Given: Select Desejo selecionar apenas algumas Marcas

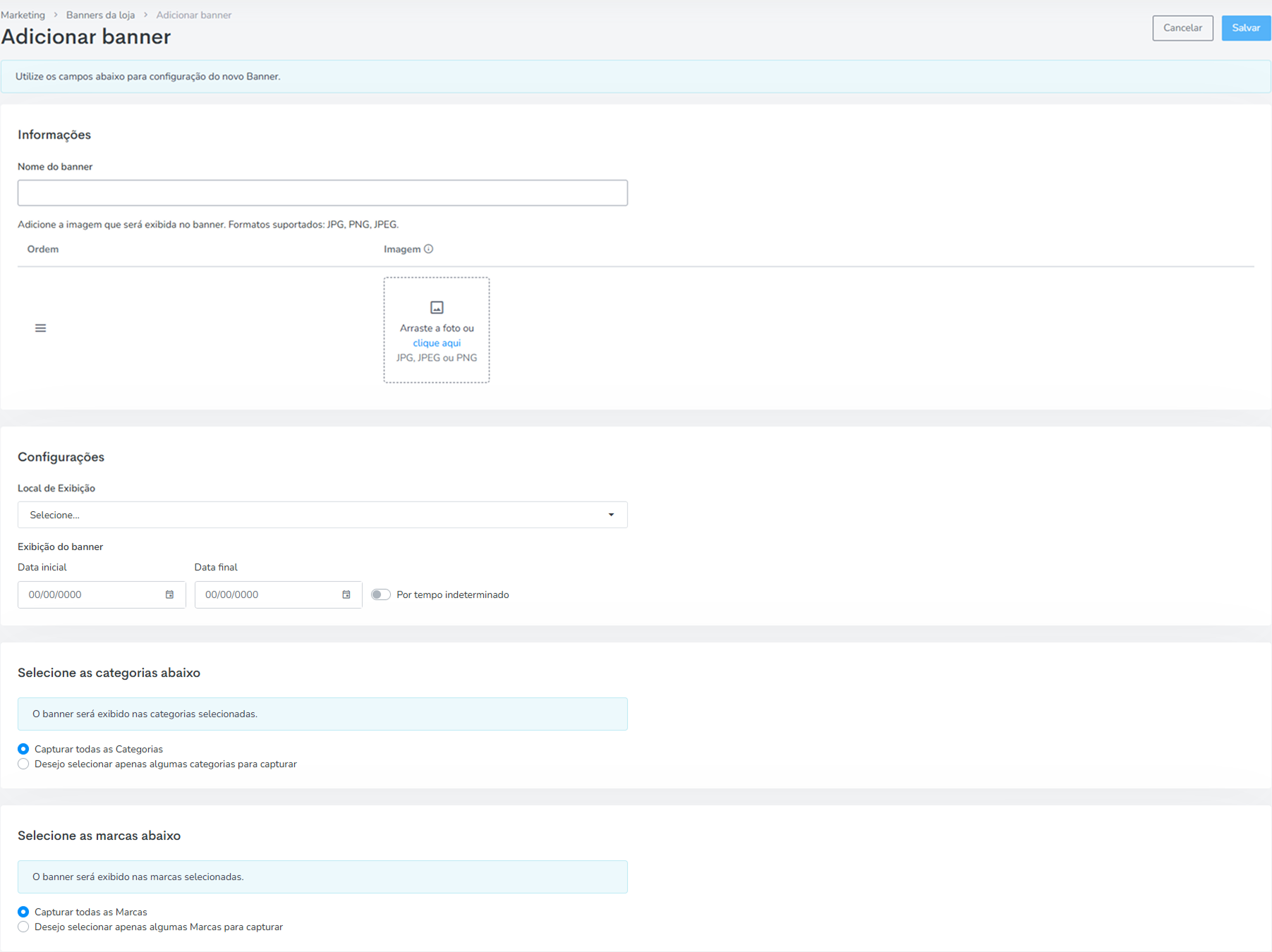Looking at the screenshot, I should pyautogui.click(x=23, y=927).
